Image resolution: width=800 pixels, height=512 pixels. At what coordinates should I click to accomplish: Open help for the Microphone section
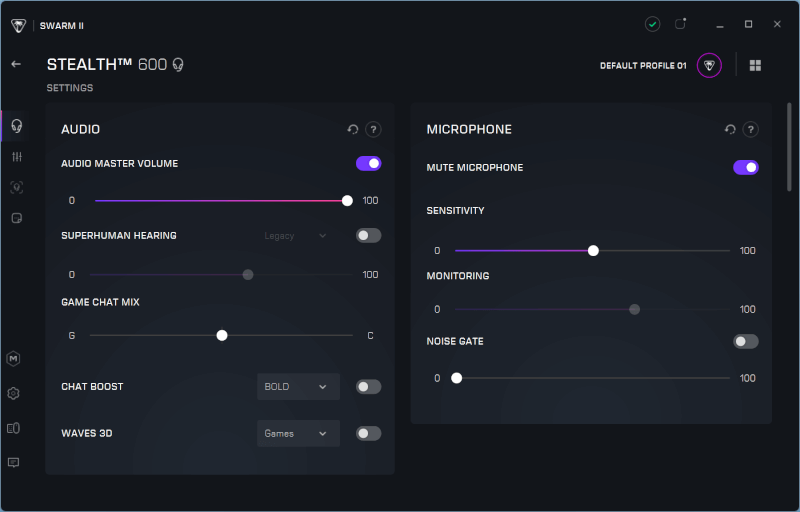pos(751,129)
